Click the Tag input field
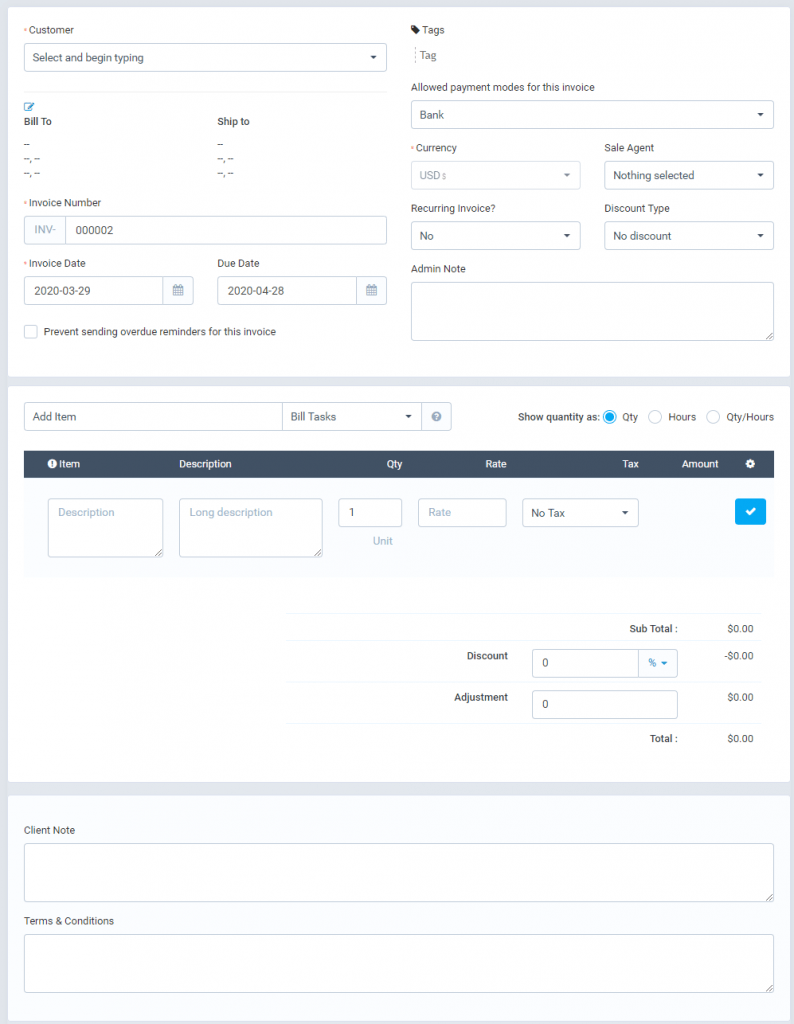The image size is (794, 1024). tap(429, 56)
